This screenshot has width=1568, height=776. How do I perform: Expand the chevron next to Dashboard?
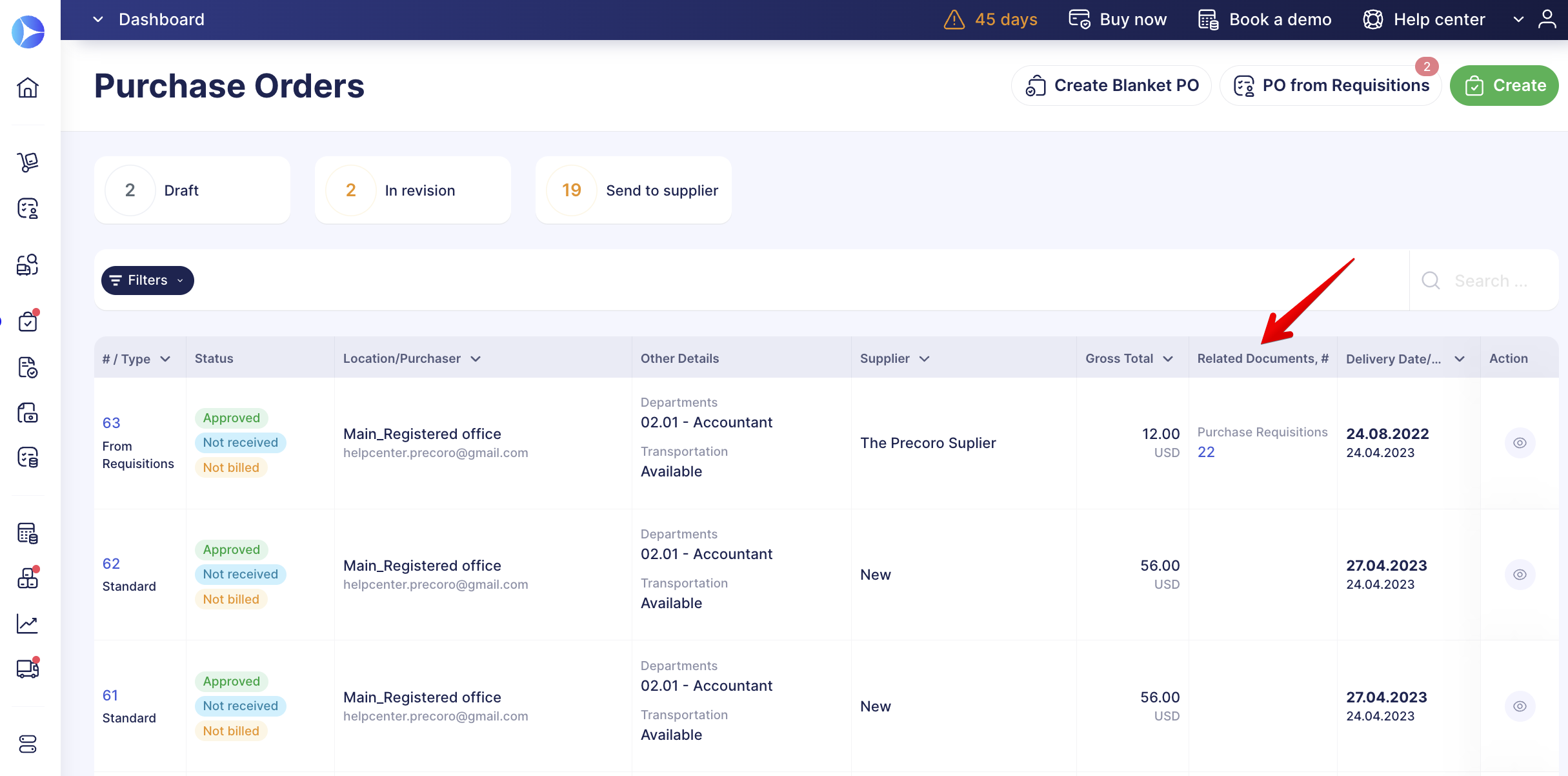click(98, 19)
